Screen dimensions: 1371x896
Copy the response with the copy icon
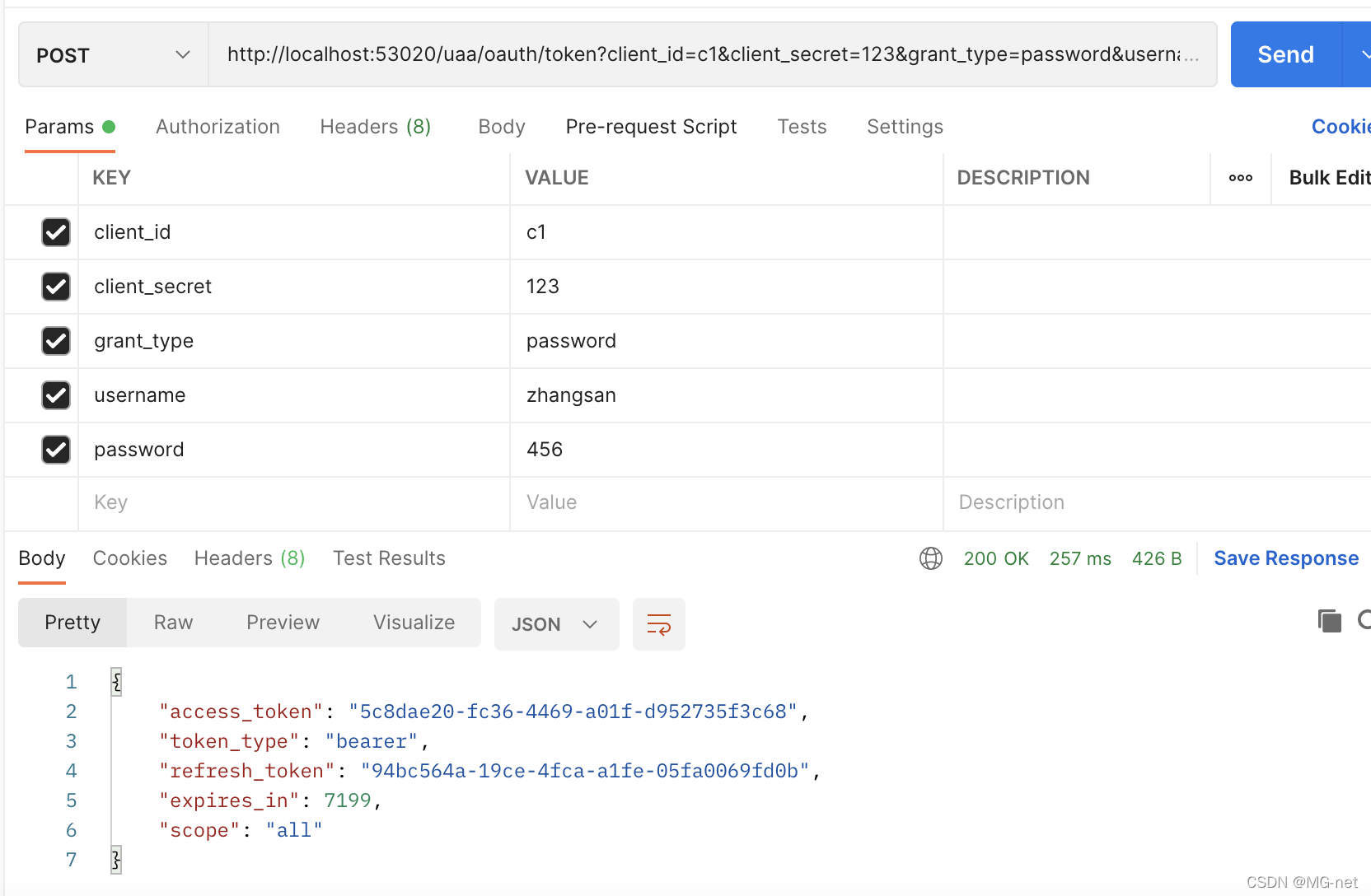[1330, 621]
